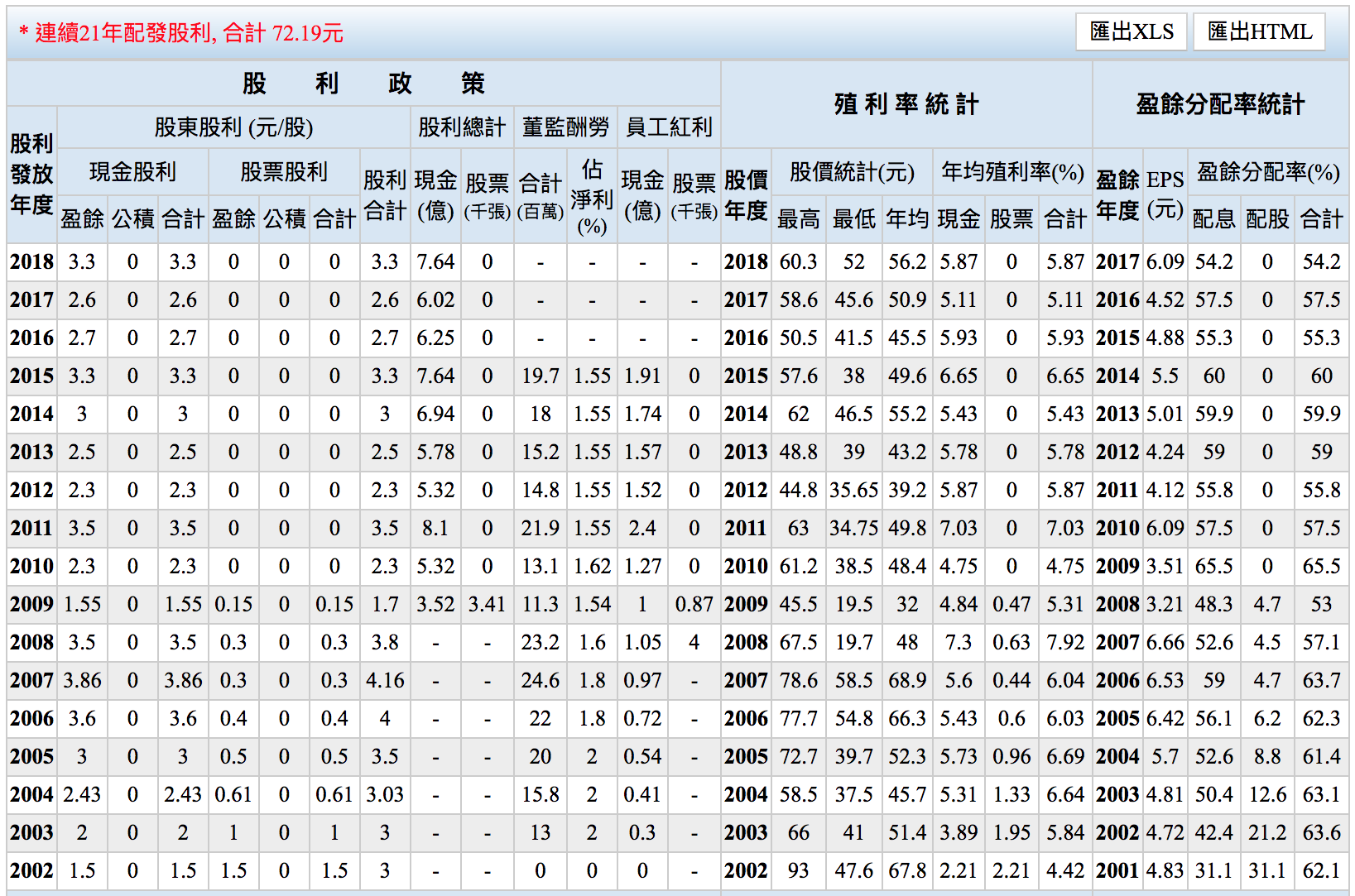Screen dimensions: 1355x896
Task: Click the 員工紅利 column header
Action: click(669, 127)
